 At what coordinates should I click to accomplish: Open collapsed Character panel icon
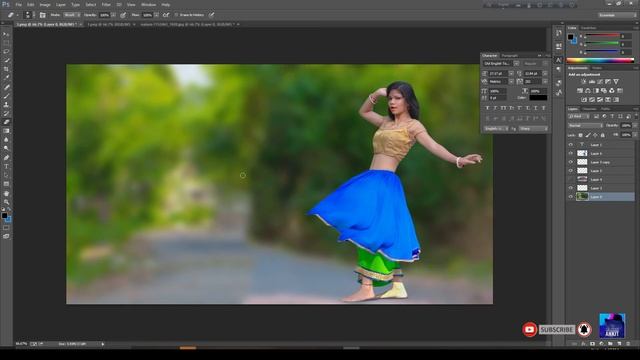(x=558, y=60)
